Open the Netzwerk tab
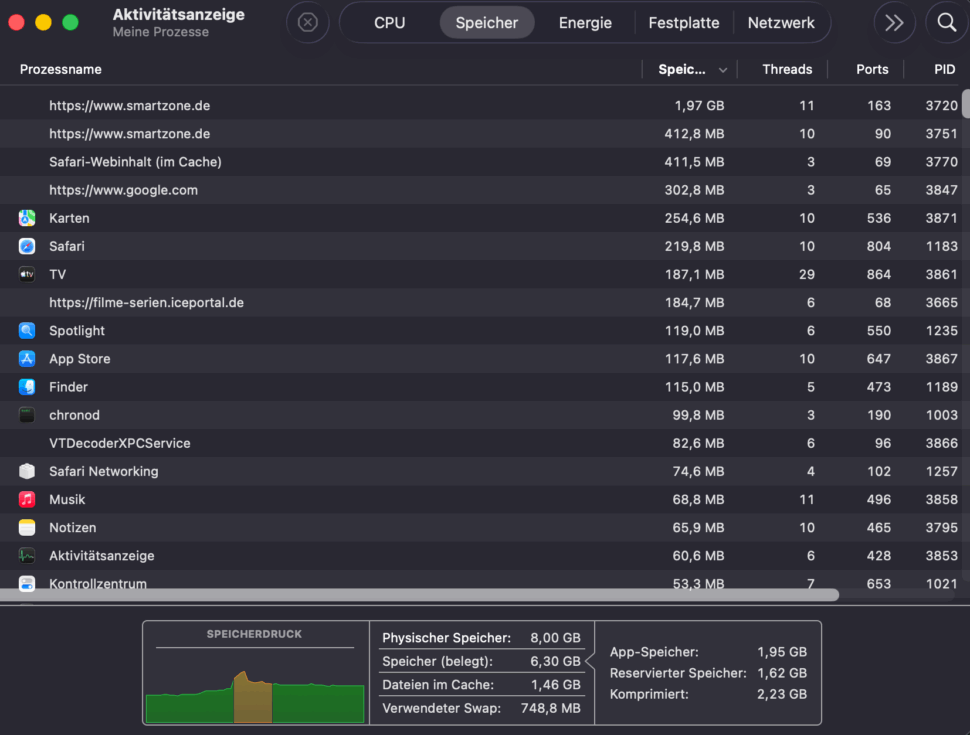Image resolution: width=970 pixels, height=735 pixels. 782,22
